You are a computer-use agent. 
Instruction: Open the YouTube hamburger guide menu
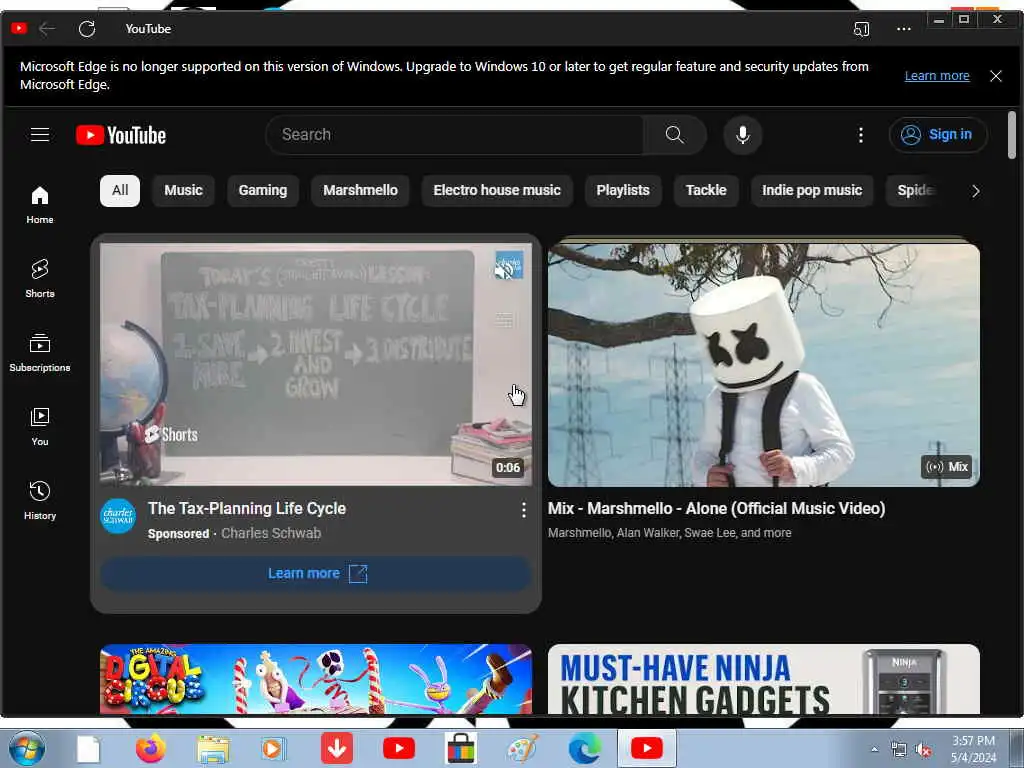point(40,135)
